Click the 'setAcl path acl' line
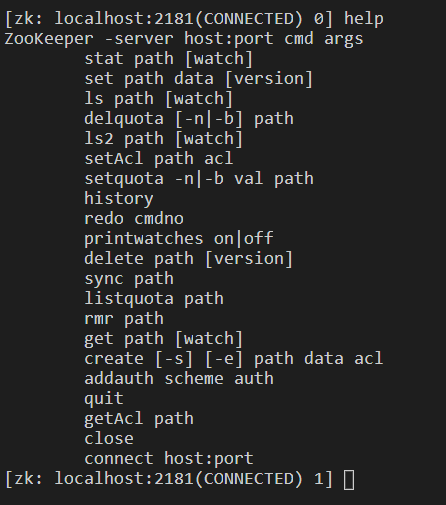 point(159,159)
